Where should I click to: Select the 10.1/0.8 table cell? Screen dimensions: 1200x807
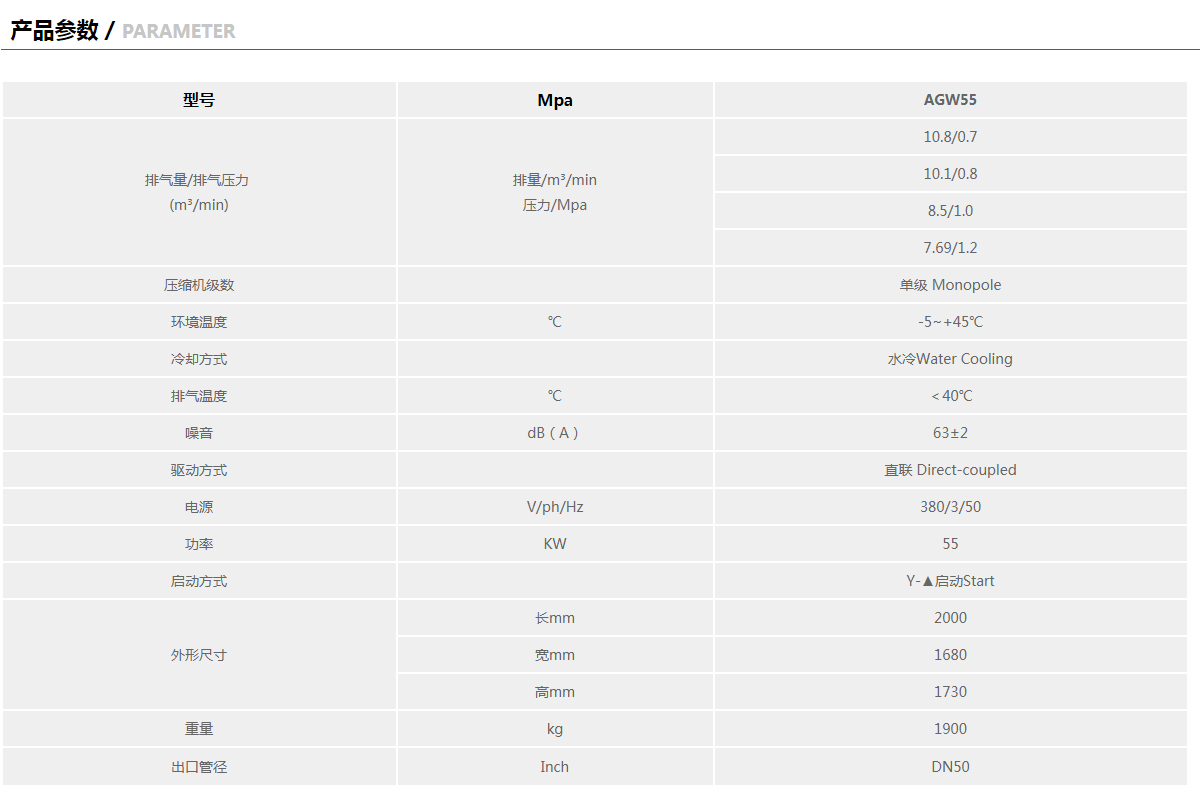pos(950,174)
